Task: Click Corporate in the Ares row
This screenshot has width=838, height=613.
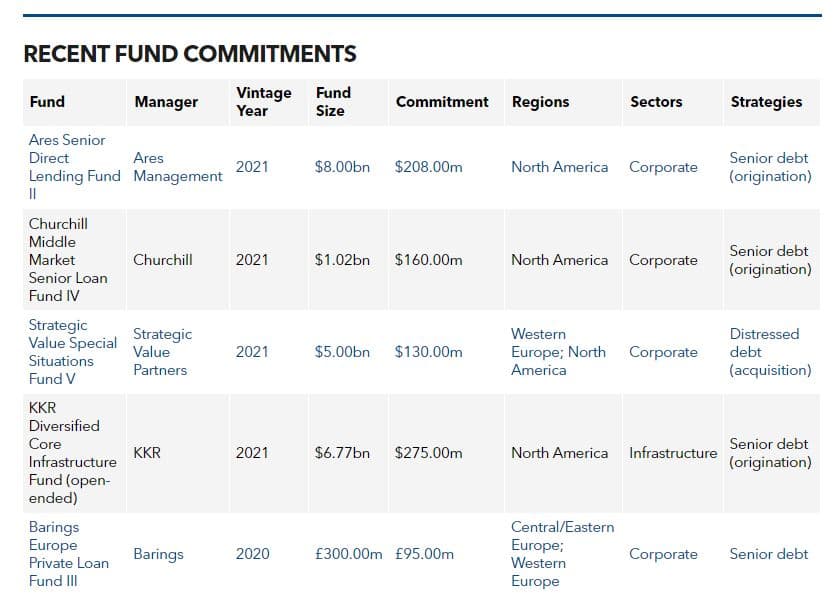Action: (x=663, y=167)
